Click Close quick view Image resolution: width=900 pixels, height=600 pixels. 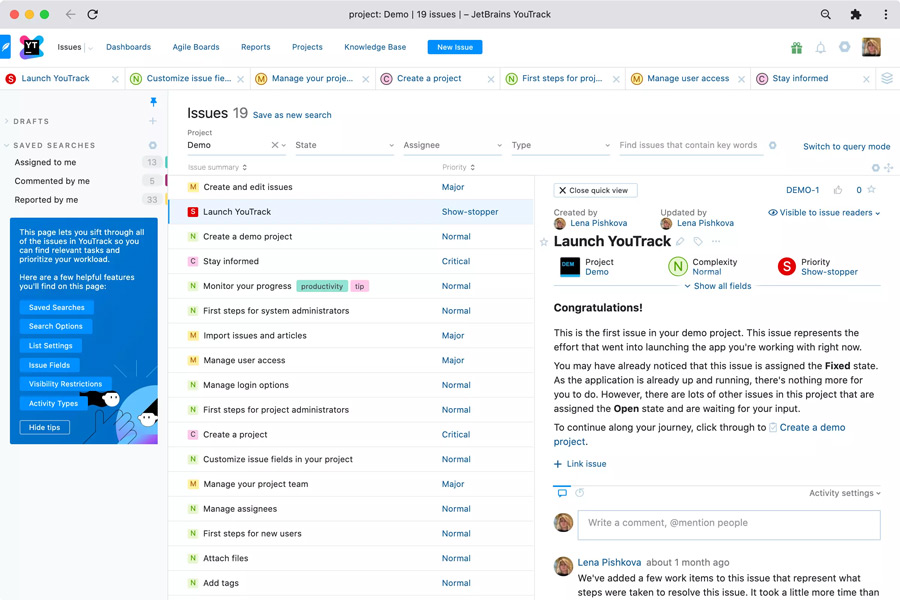(x=595, y=190)
